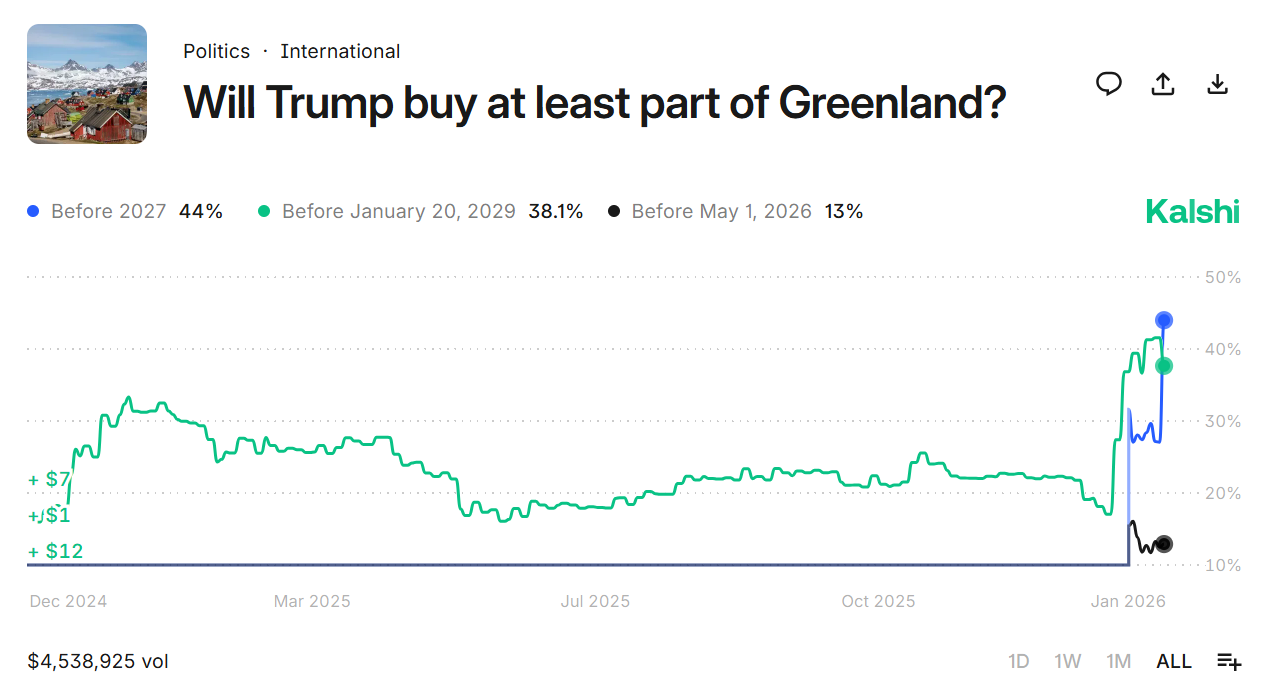Open the comments for this market
The height and width of the screenshot is (687, 1282).
click(1108, 84)
